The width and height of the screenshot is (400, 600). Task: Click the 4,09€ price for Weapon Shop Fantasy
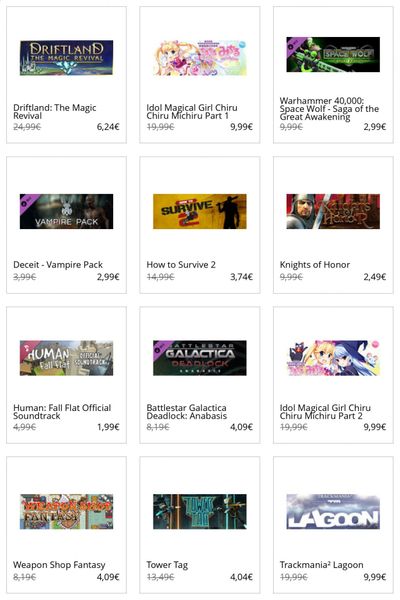(108, 577)
